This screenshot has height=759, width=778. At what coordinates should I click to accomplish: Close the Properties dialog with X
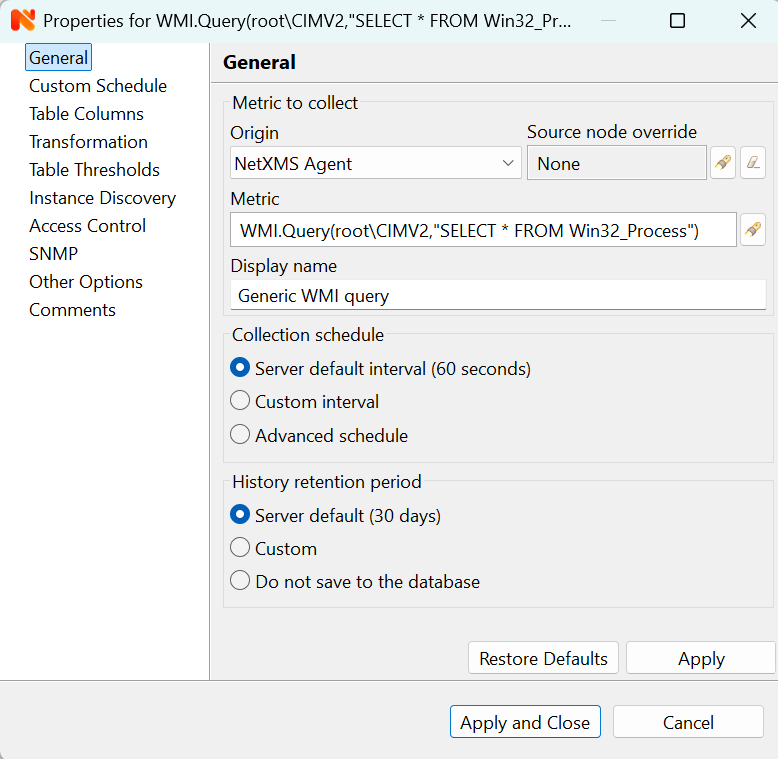(748, 21)
